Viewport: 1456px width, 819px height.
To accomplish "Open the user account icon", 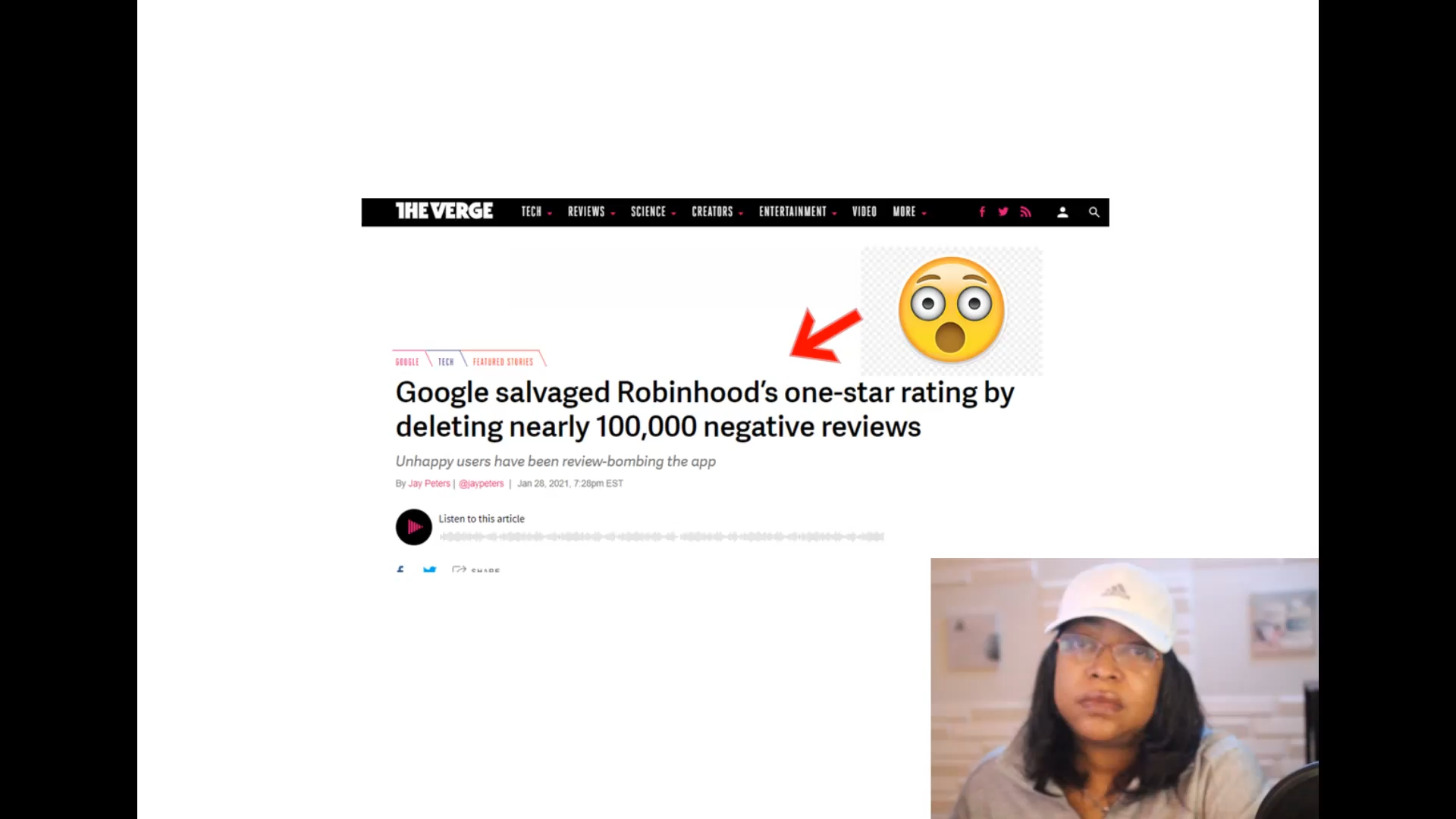I will click(1062, 212).
